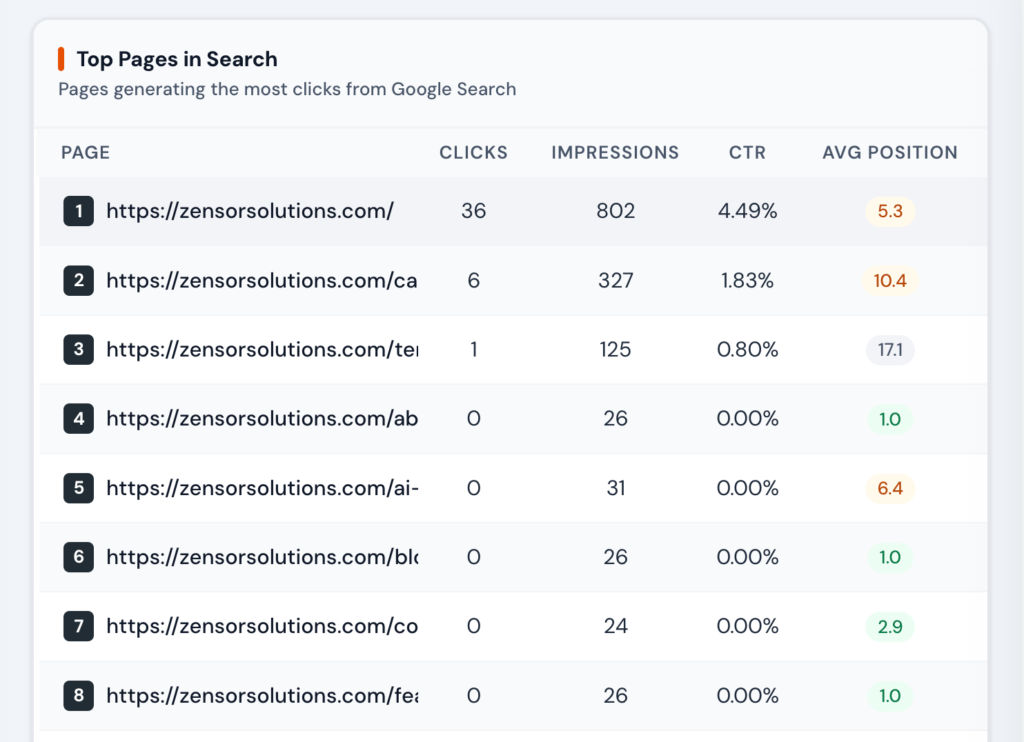1024x742 pixels.
Task: Click the orange 5.3 position badge
Action: pos(889,211)
